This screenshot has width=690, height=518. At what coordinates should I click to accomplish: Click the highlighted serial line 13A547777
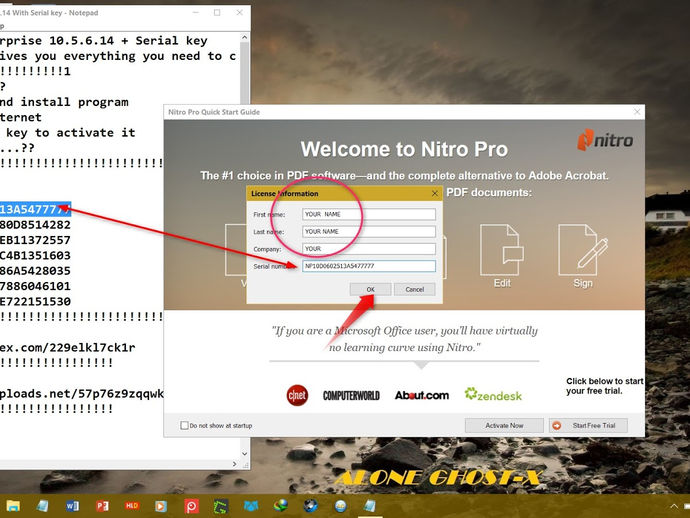35,209
